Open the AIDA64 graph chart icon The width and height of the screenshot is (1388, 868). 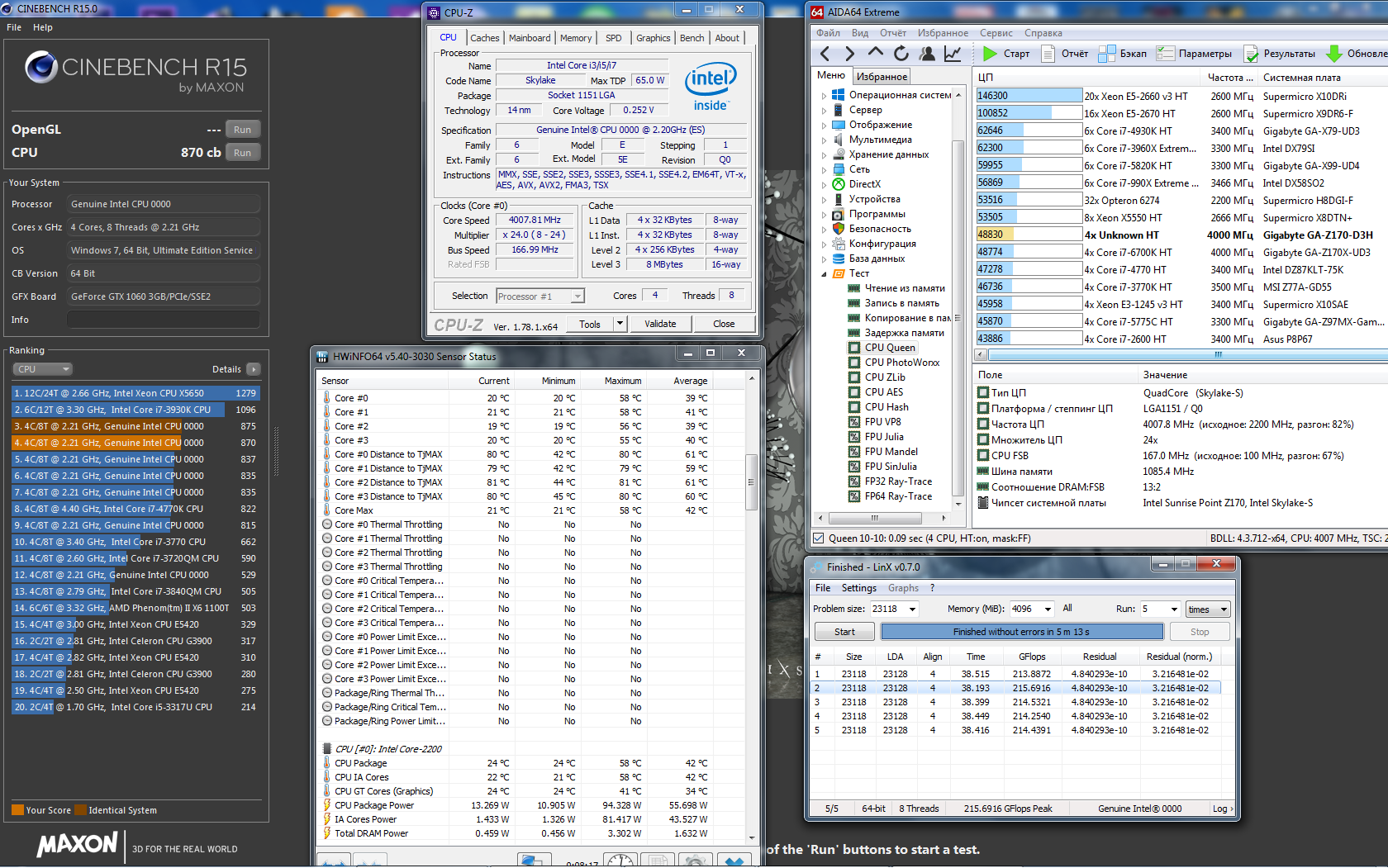point(953,54)
